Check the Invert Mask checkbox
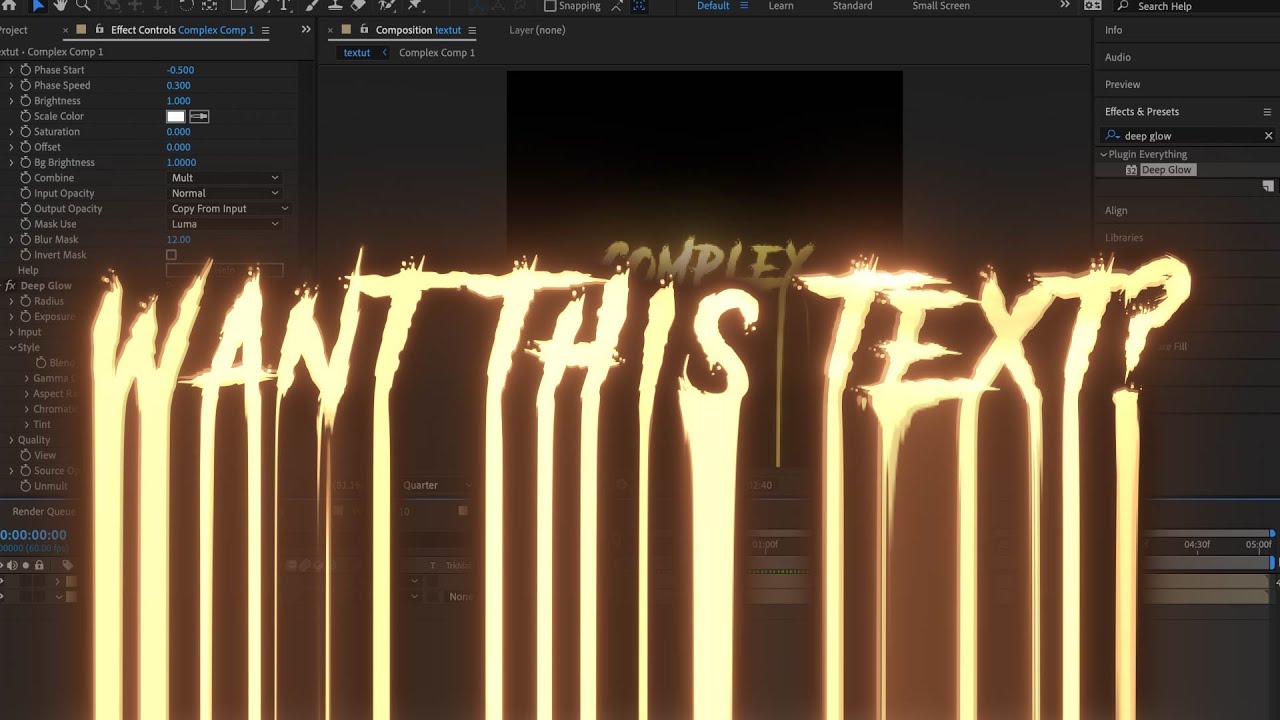Viewport: 1280px width, 720px height. click(x=171, y=255)
